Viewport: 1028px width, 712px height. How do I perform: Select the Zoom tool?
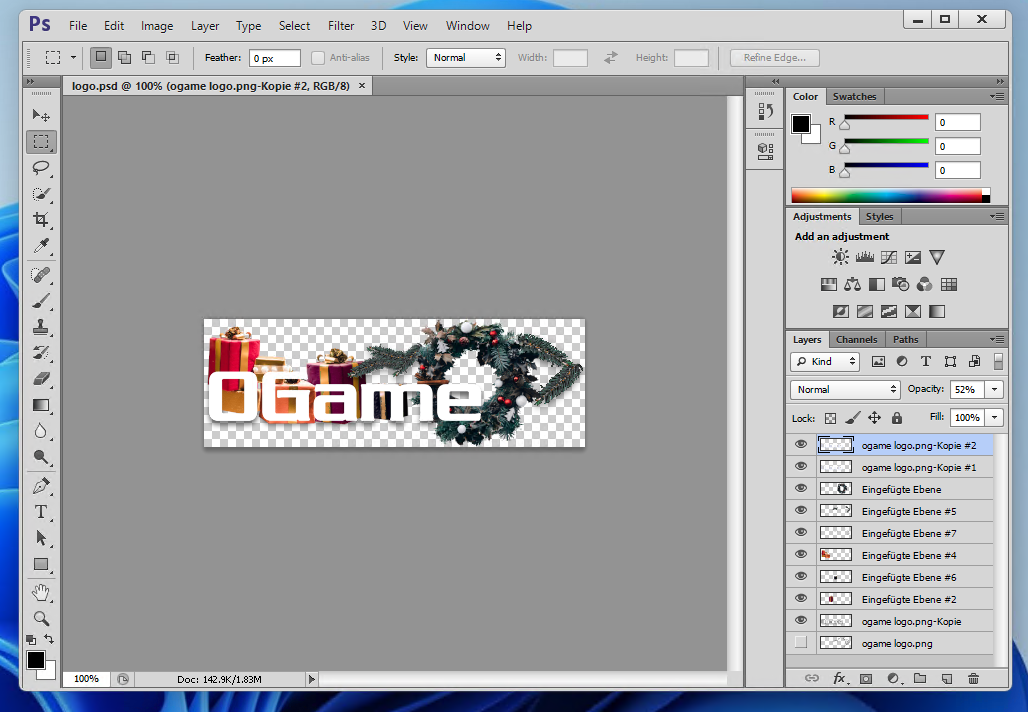pyautogui.click(x=41, y=618)
